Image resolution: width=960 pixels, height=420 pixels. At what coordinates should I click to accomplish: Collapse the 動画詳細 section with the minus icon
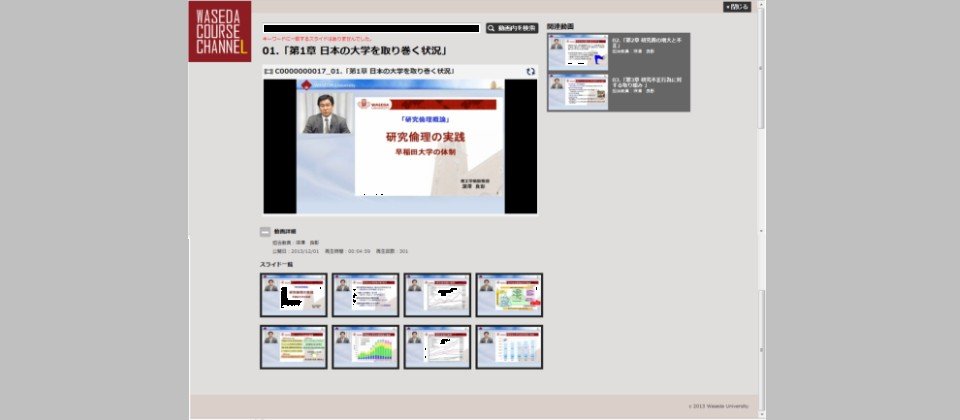265,231
